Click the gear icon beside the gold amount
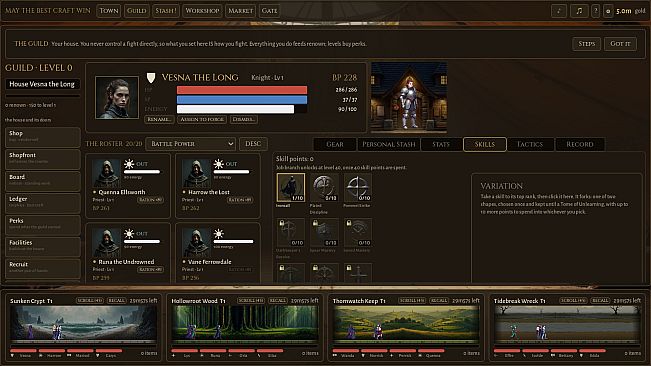 coord(608,11)
